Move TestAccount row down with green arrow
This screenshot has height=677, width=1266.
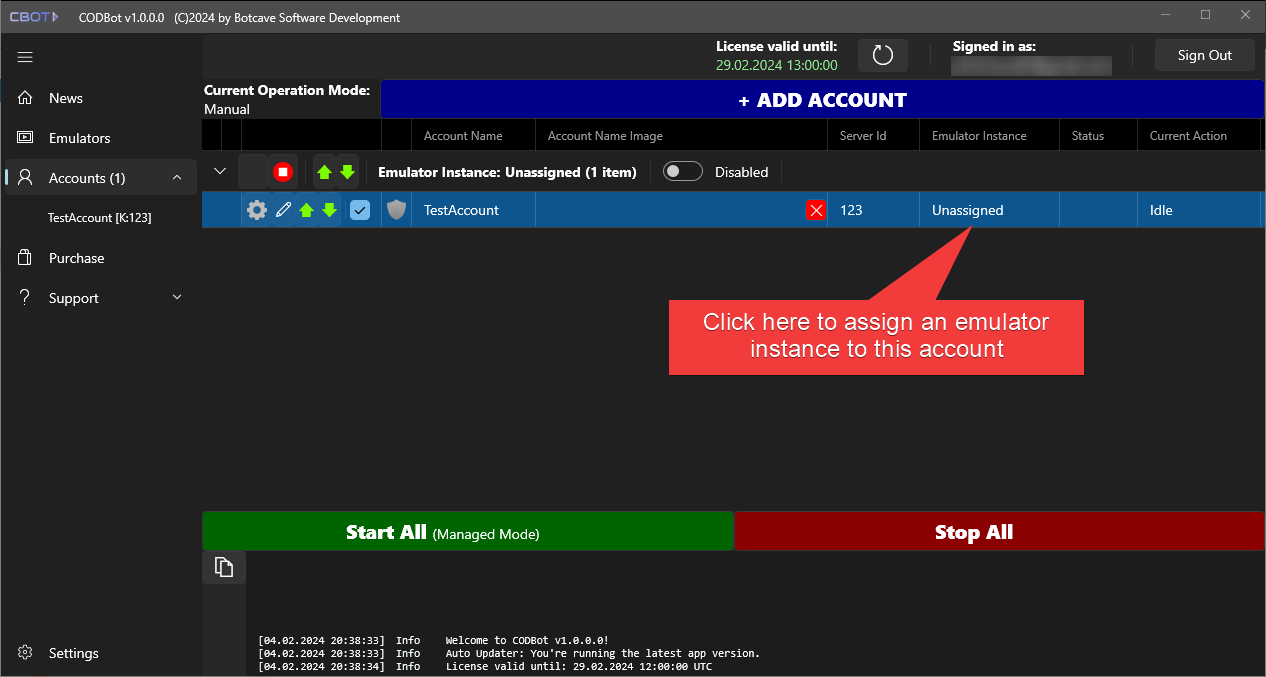[329, 210]
